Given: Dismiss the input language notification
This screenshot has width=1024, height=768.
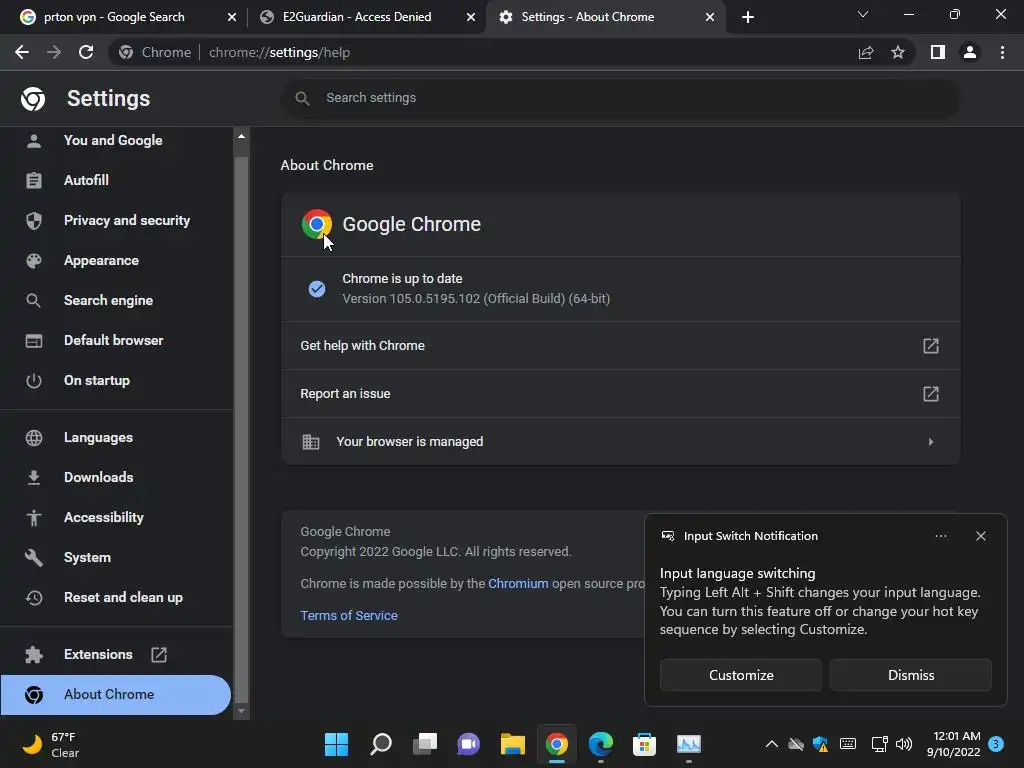Looking at the screenshot, I should click(x=910, y=675).
